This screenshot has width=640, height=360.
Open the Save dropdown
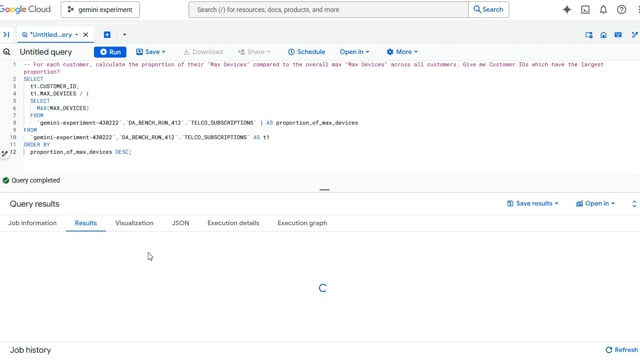(151, 52)
